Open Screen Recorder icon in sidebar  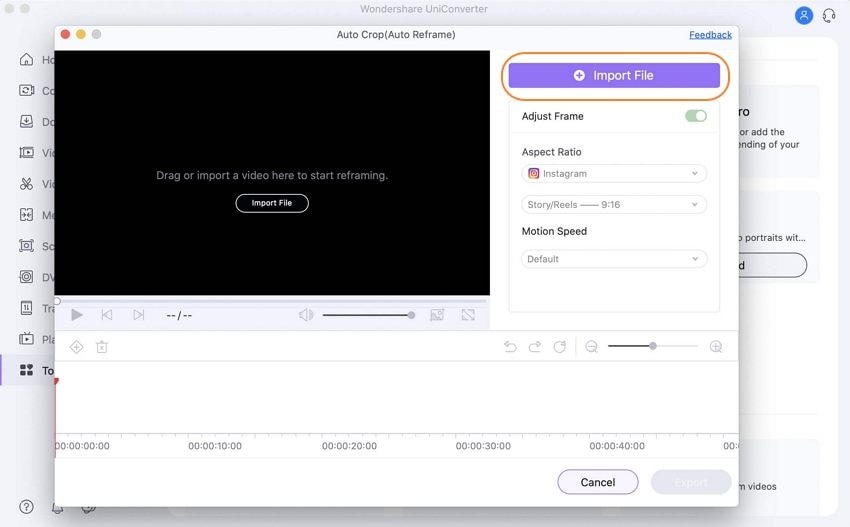point(26,246)
